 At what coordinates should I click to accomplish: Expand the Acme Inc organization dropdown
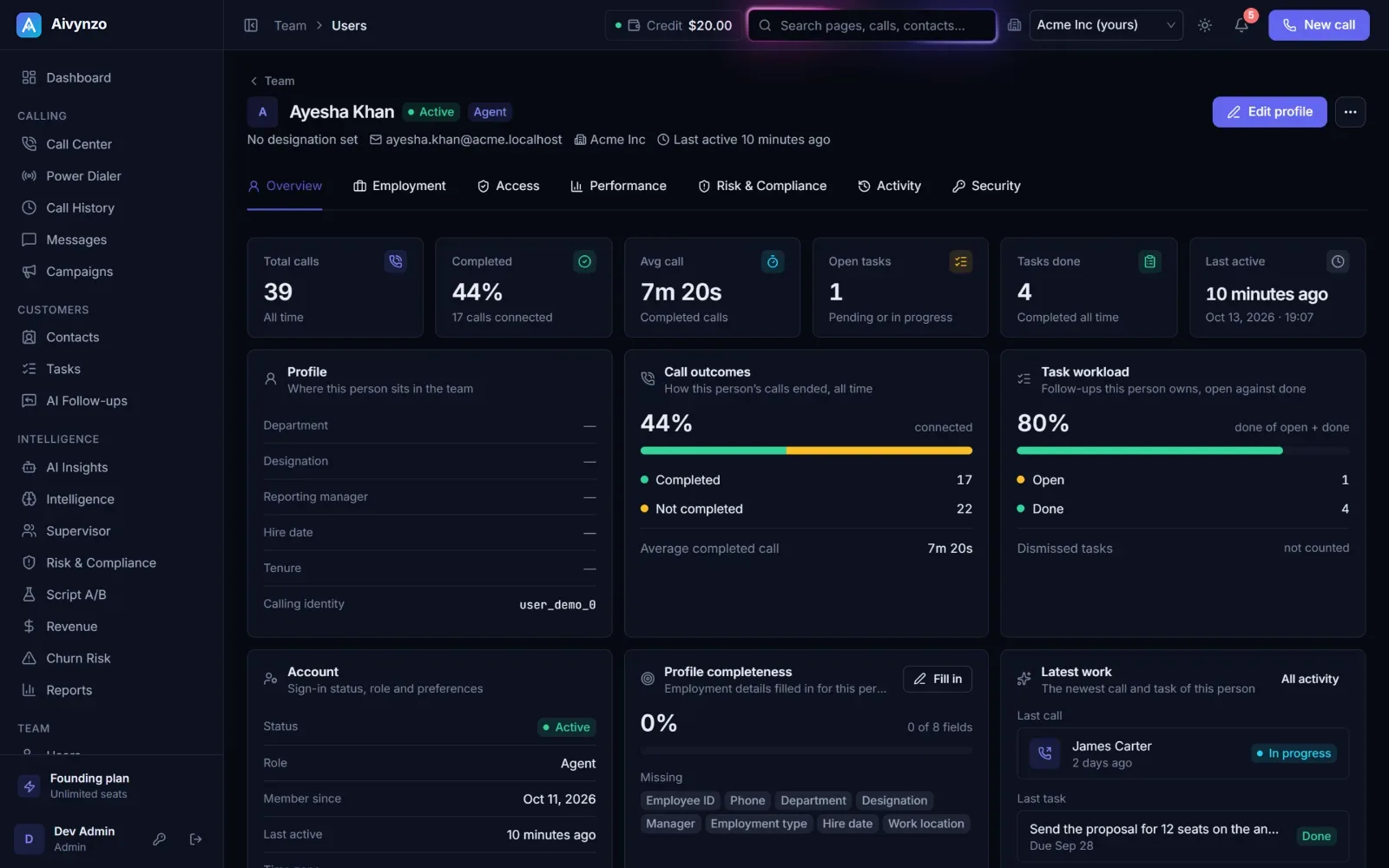click(x=1106, y=25)
